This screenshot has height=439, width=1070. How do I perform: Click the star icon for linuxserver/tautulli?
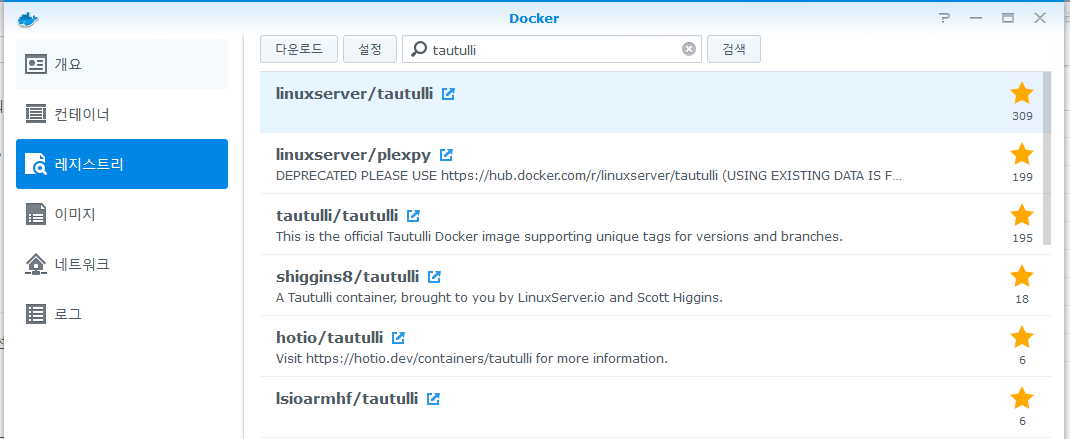point(1022,94)
